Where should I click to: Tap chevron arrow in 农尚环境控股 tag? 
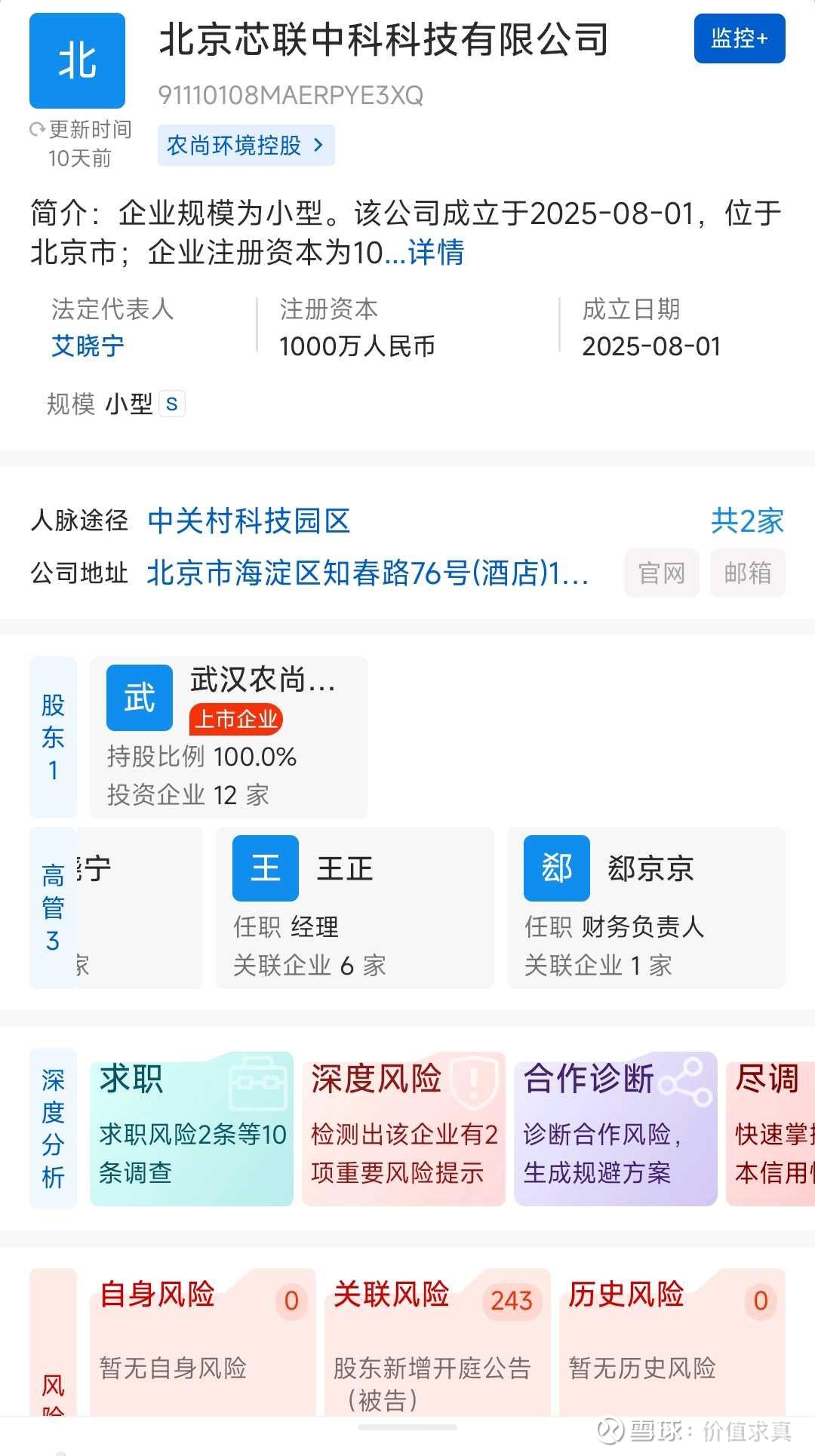pos(318,145)
